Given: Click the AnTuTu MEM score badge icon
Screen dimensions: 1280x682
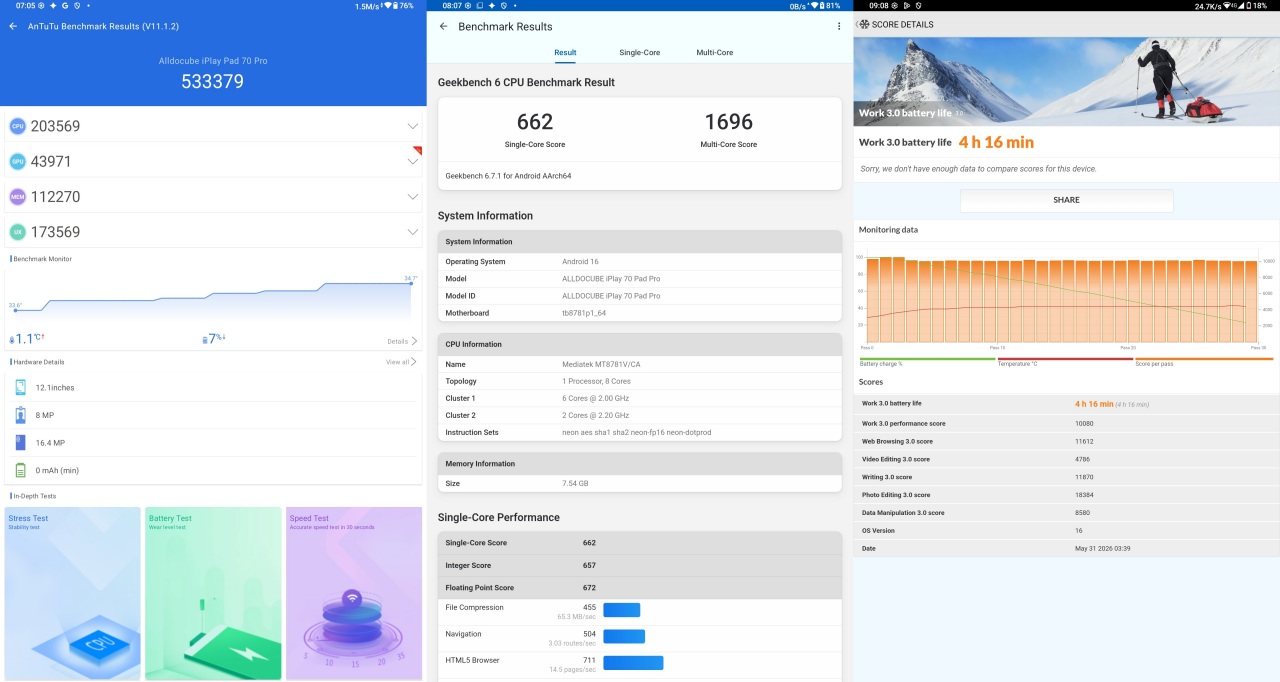Looking at the screenshot, I should point(17,196).
